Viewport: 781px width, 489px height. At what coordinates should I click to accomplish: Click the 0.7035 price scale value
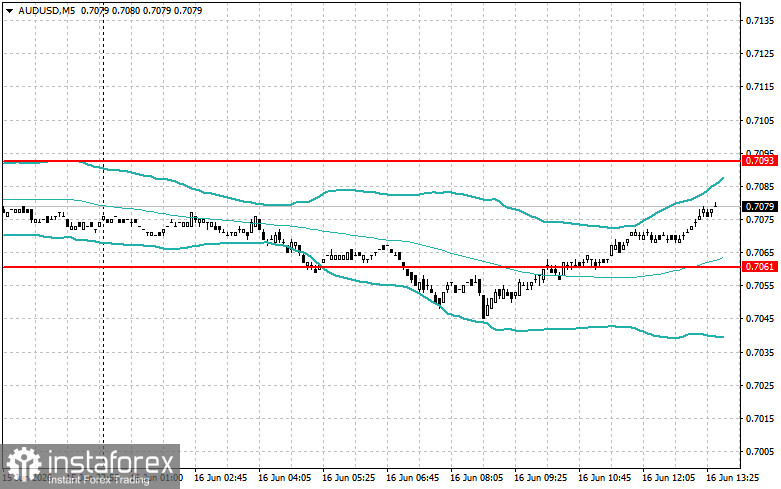pos(760,352)
